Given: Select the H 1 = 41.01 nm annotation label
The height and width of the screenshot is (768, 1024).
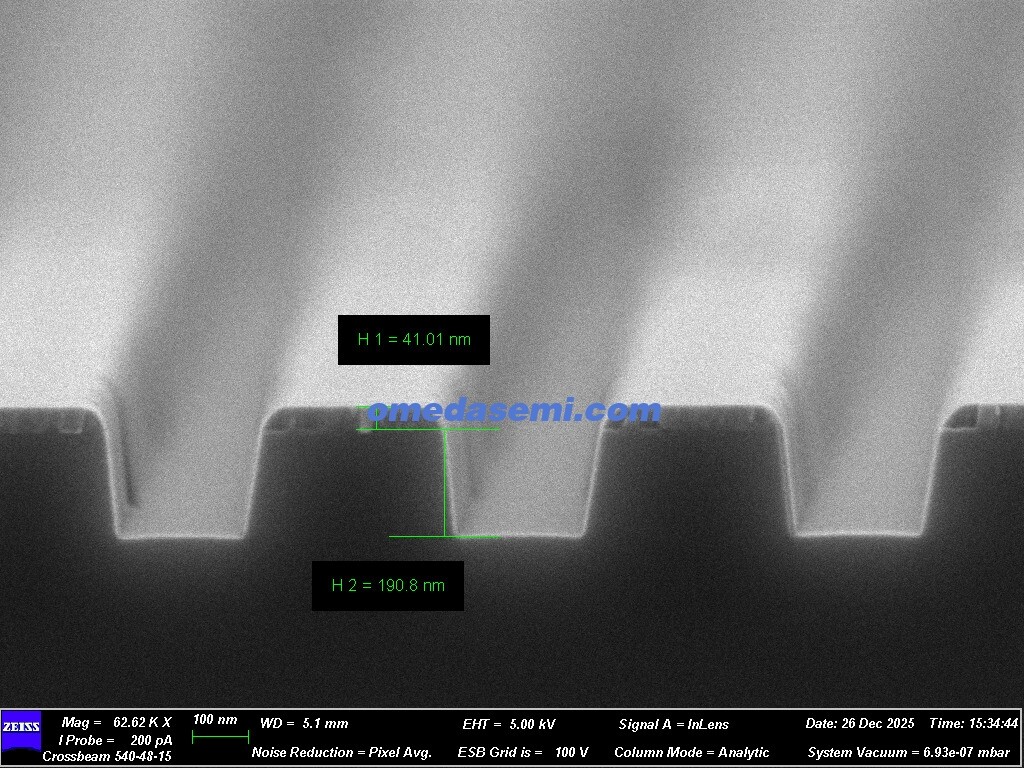Looking at the screenshot, I should 414,339.
